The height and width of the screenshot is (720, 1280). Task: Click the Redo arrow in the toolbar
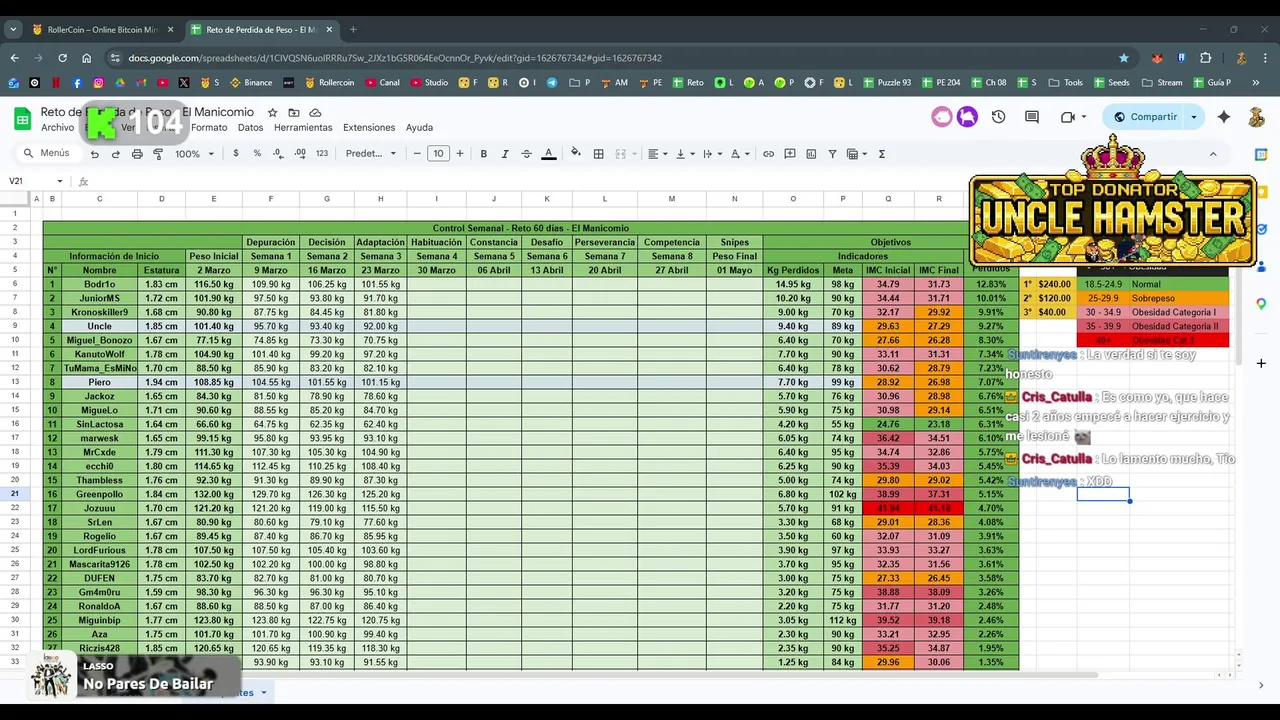115,154
